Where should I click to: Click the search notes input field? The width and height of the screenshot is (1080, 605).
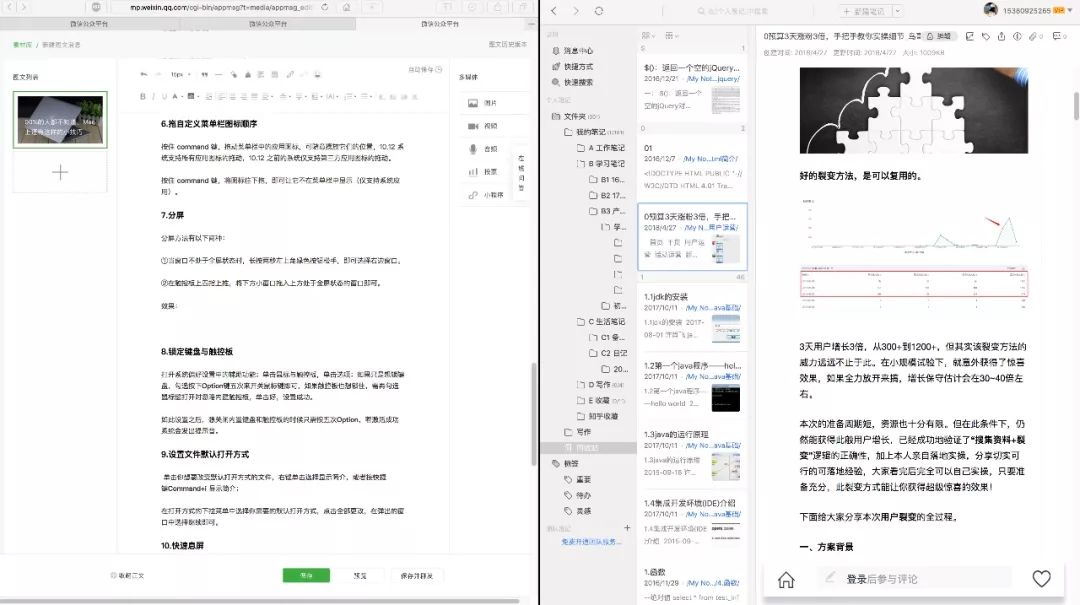760,11
